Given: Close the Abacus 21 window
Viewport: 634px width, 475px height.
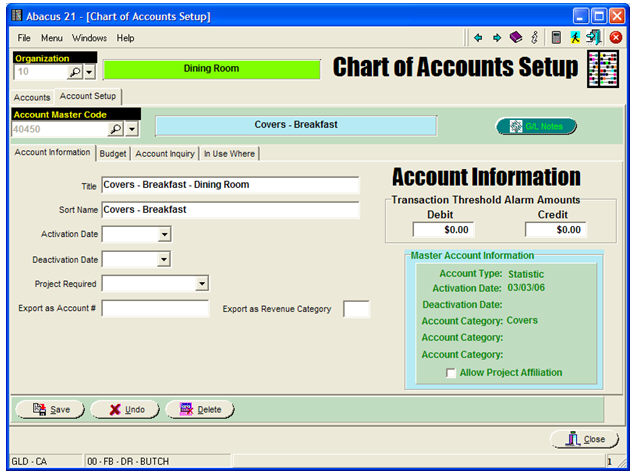Looking at the screenshot, I should tap(617, 16).
